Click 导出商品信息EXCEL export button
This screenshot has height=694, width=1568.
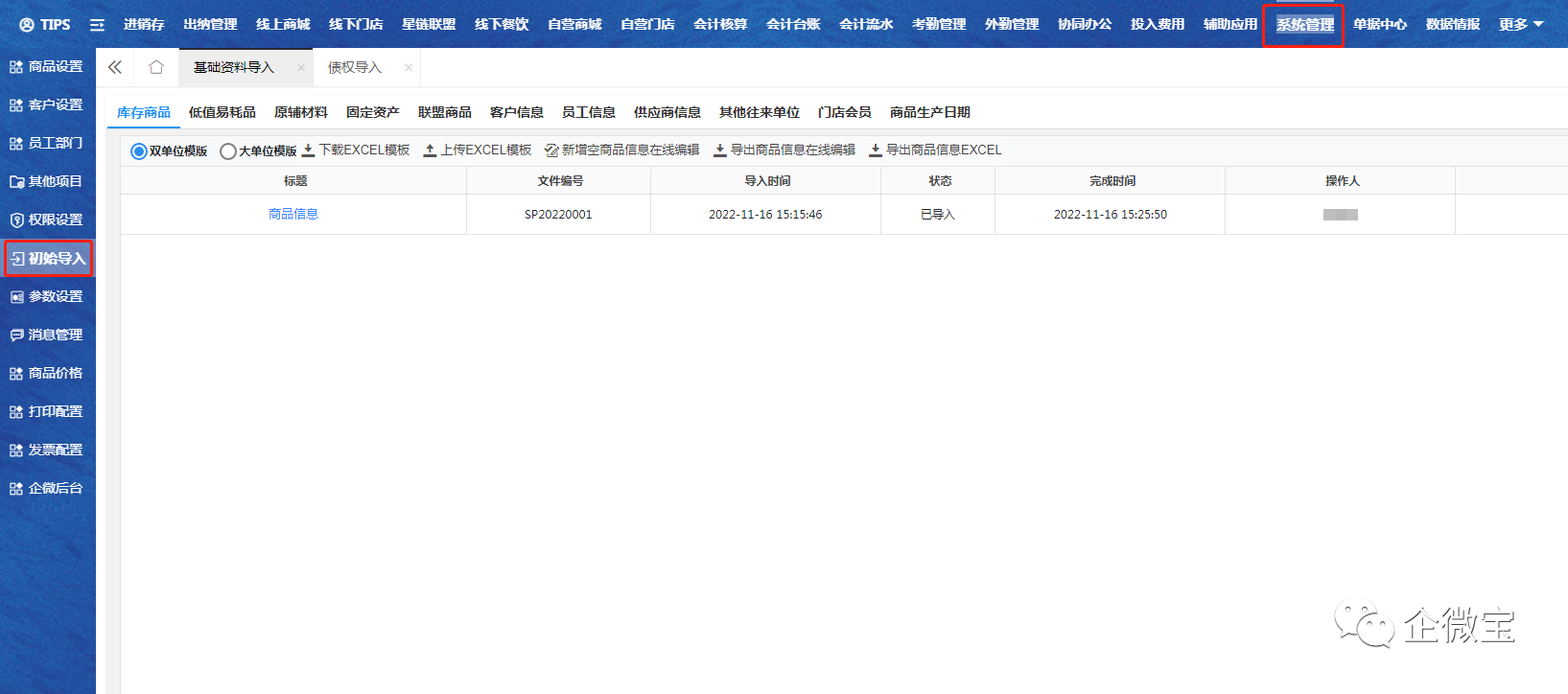pyautogui.click(x=935, y=150)
